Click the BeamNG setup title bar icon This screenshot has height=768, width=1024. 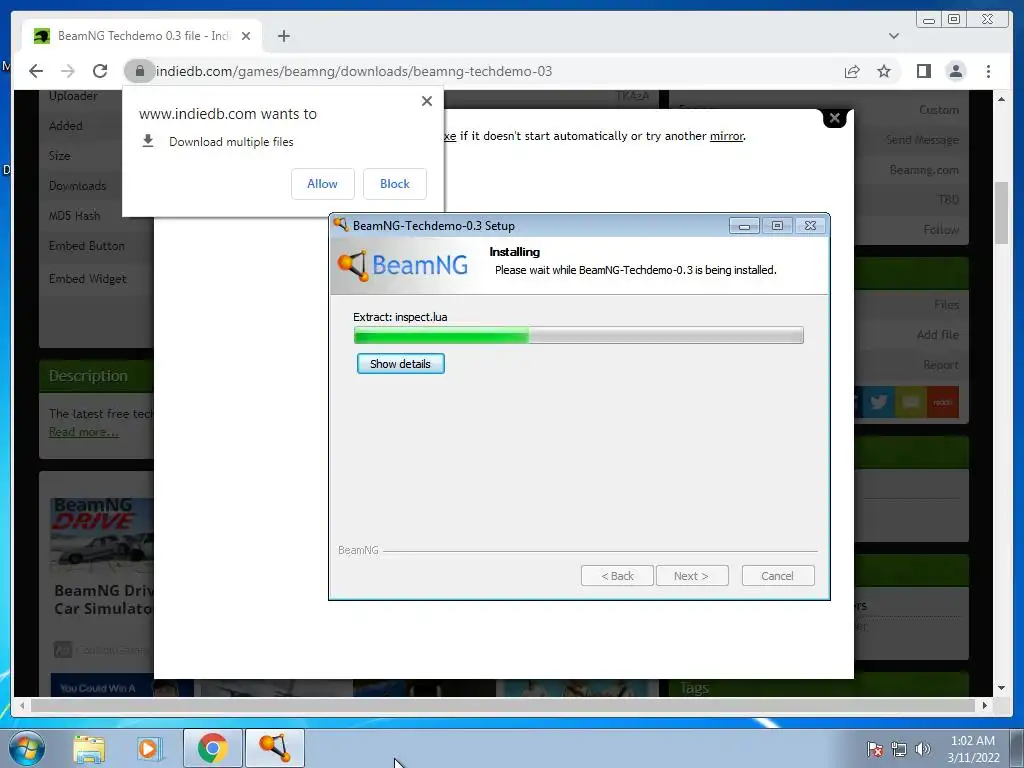tap(340, 225)
